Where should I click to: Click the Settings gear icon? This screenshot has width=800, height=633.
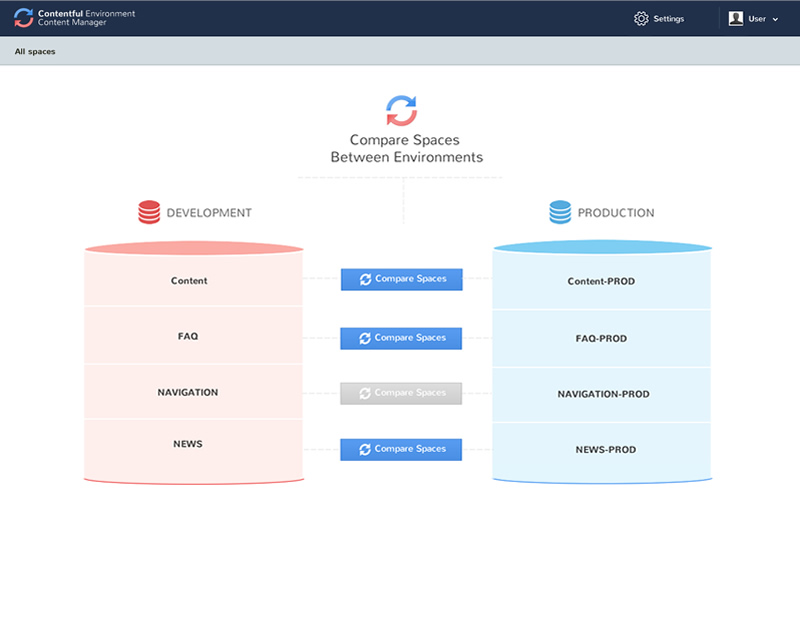(x=641, y=18)
